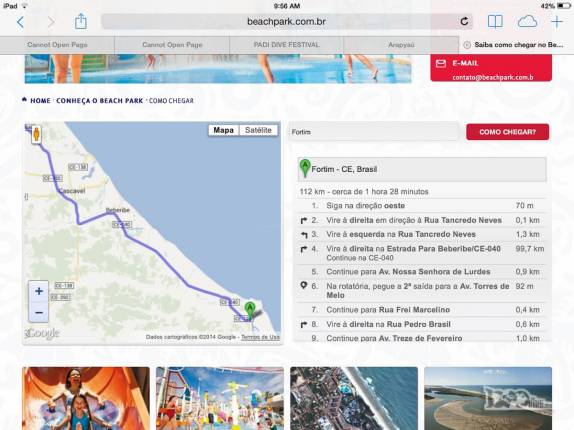Screen dimensions: 574x430
Task: Click the home icon in breadcrumb
Action: 25,100
